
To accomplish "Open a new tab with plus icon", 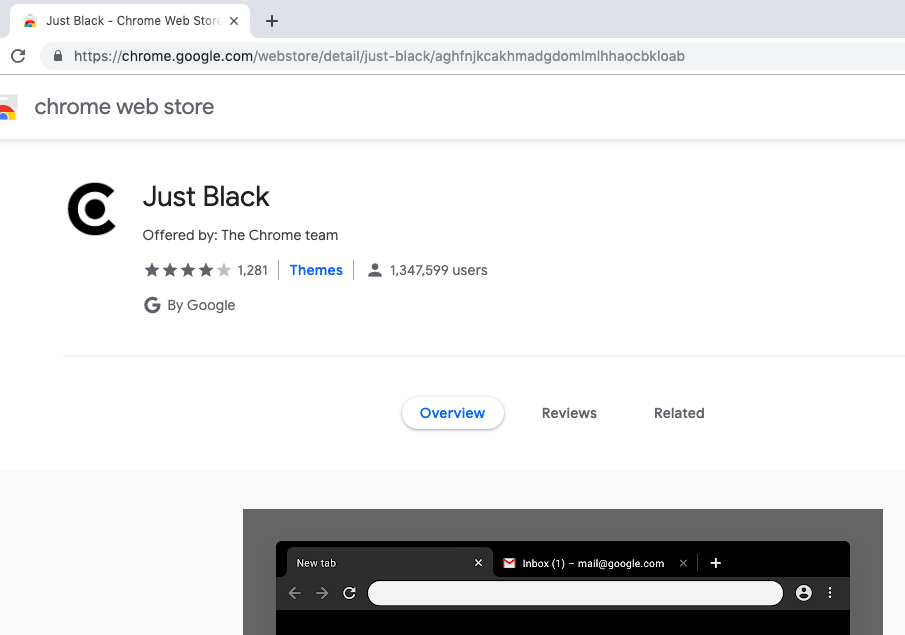I will (x=272, y=21).
